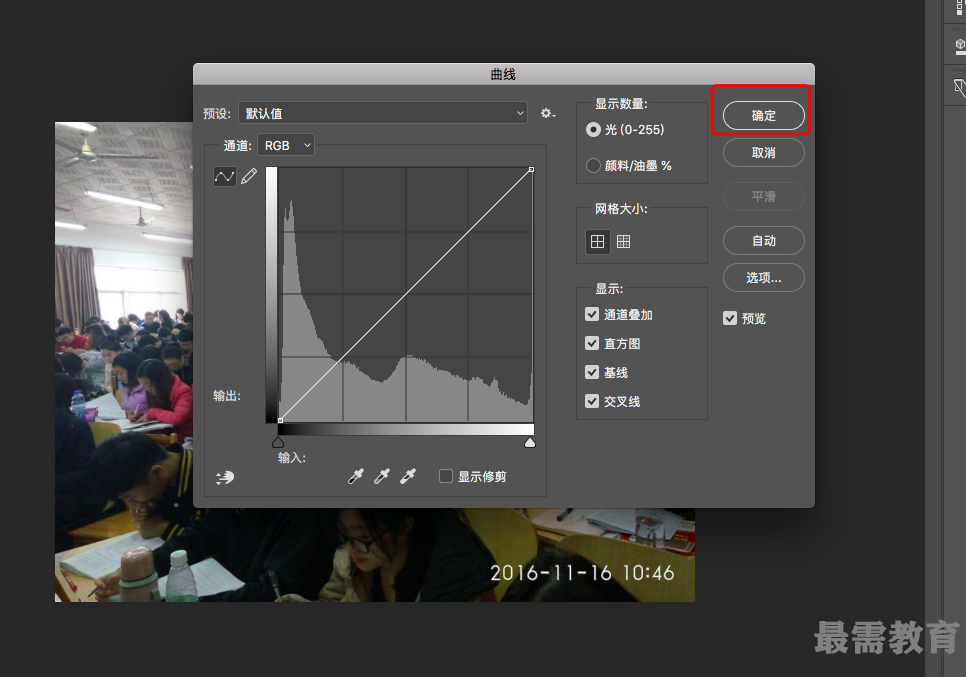This screenshot has width=966, height=677.
Task: Enable the 显示修剪 checkbox
Action: click(x=446, y=476)
